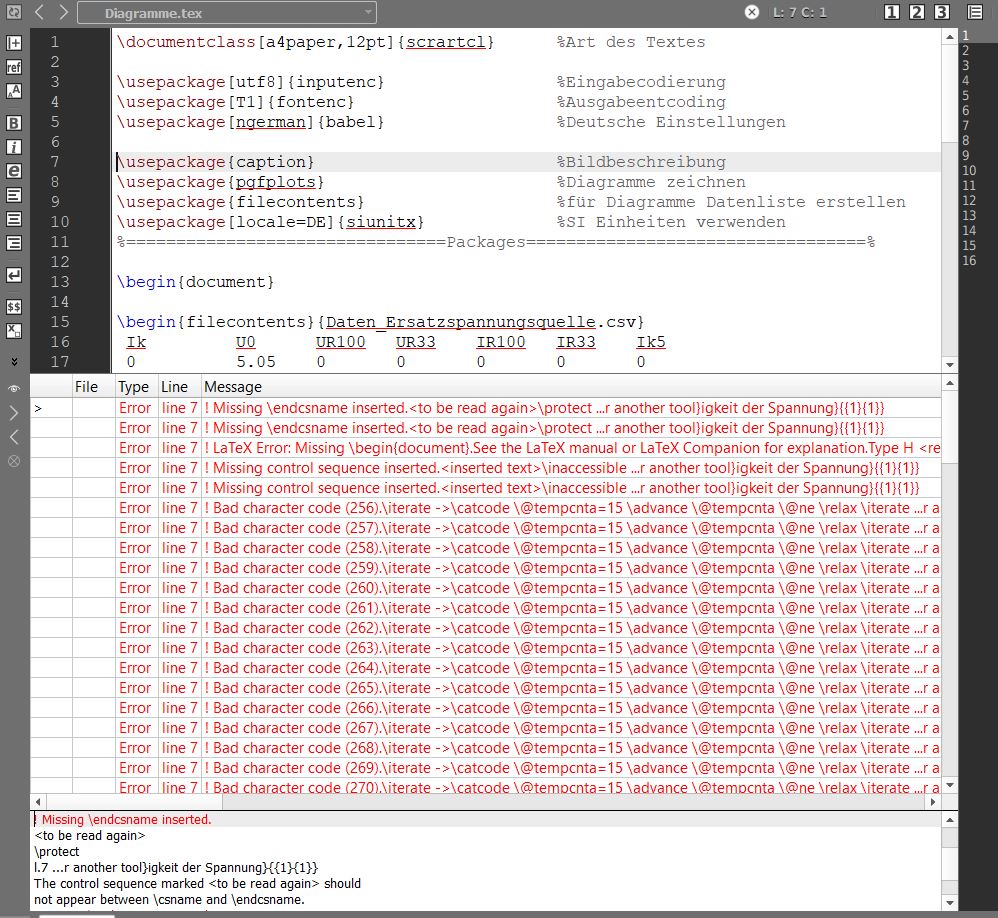This screenshot has width=998, height=918.
Task: Open the Diagramme.tex document dropdown
Action: pyautogui.click(x=227, y=13)
